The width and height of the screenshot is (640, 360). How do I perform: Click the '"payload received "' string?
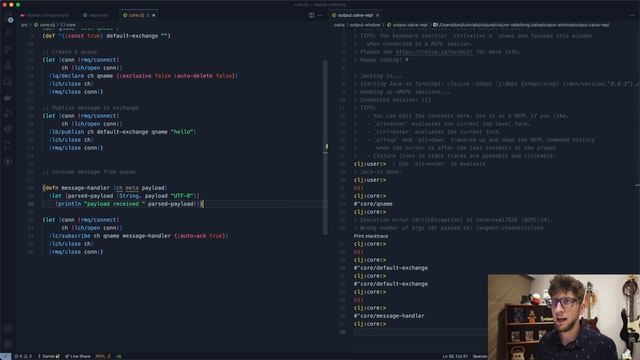115,204
